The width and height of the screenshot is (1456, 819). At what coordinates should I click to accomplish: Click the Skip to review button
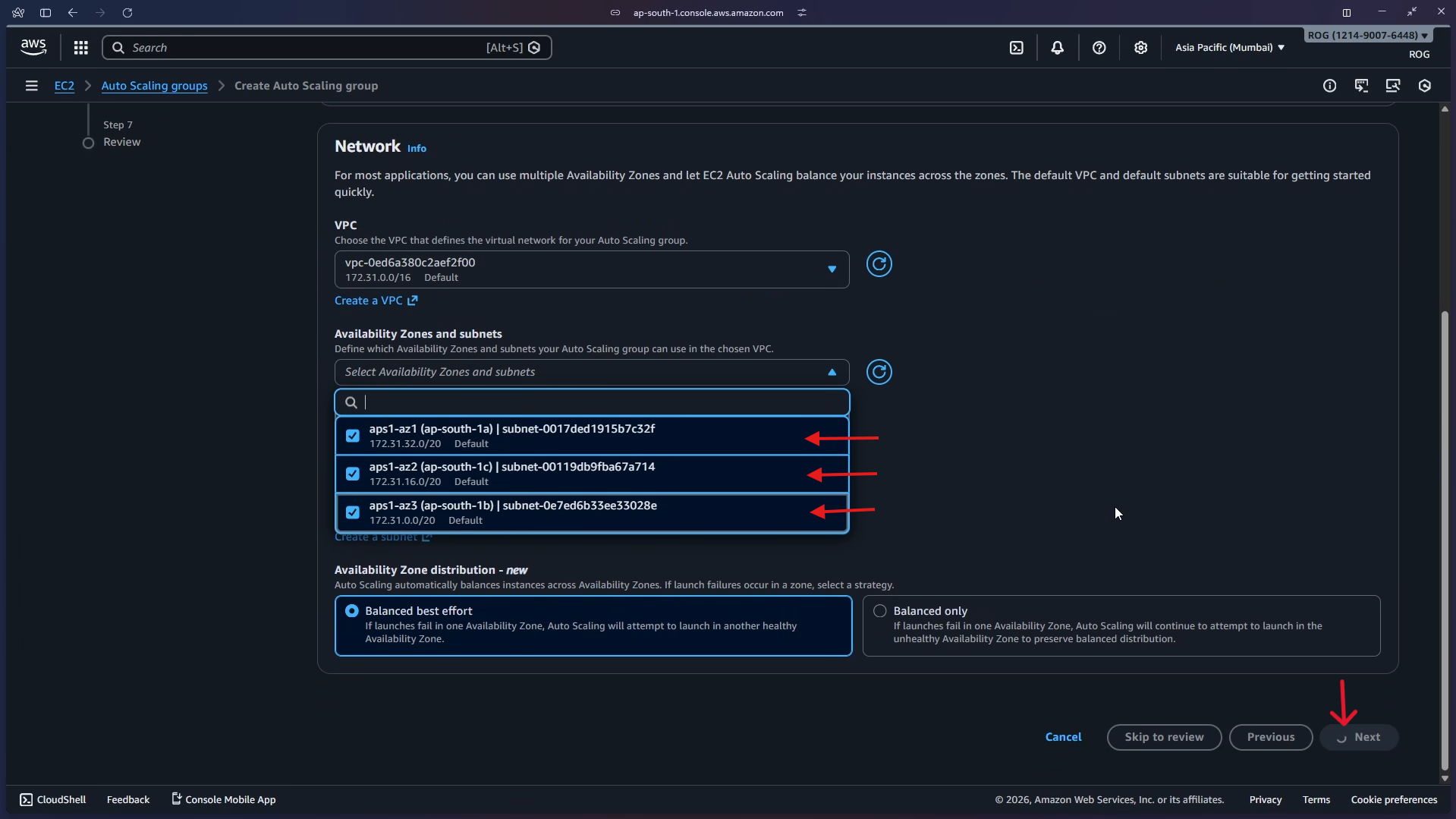(1163, 737)
